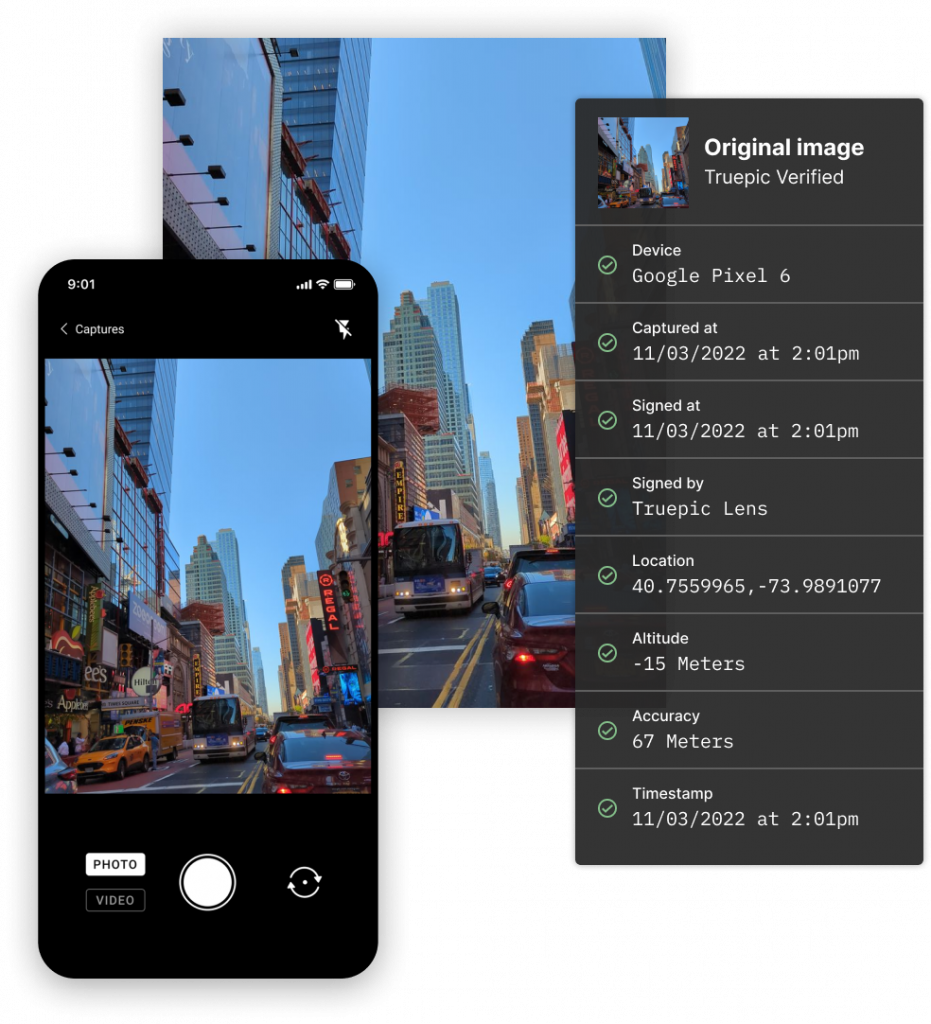The height and width of the screenshot is (1024, 931).
Task: Click the checkmark beside Location coordinates
Action: [x=607, y=575]
